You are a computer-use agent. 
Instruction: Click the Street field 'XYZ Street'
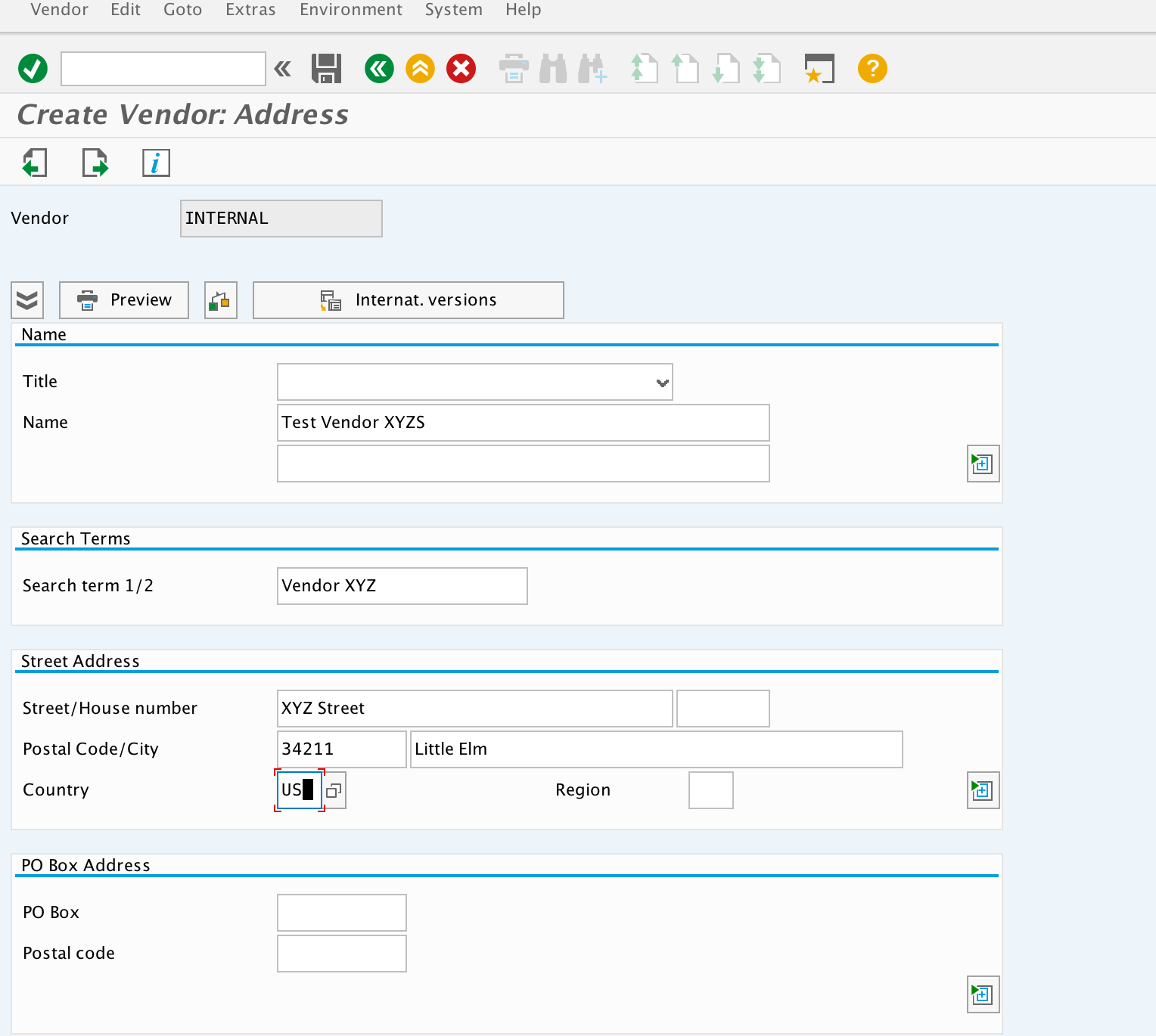475,709
